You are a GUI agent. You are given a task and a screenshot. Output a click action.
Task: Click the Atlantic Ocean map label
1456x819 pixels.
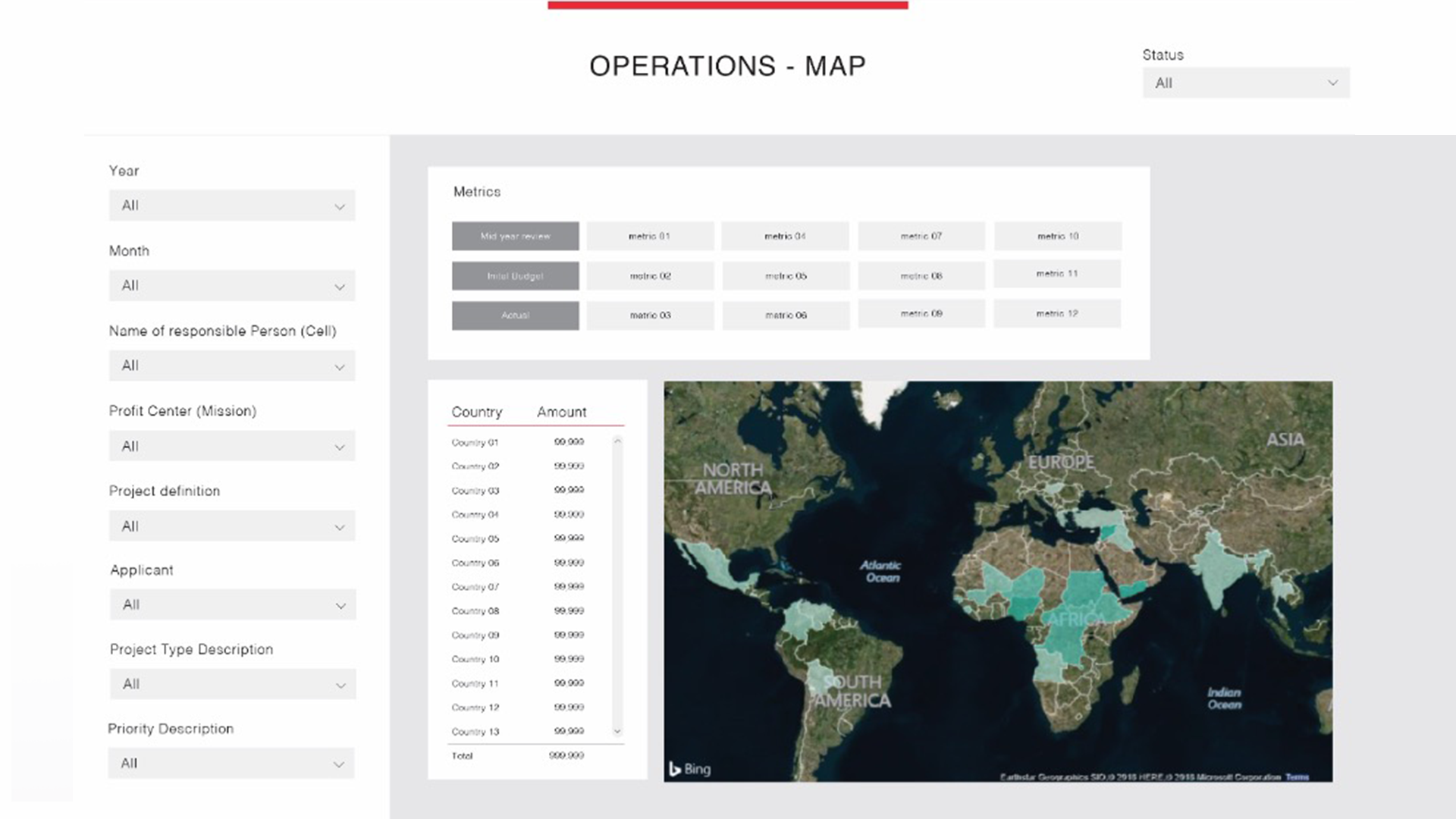(880, 571)
